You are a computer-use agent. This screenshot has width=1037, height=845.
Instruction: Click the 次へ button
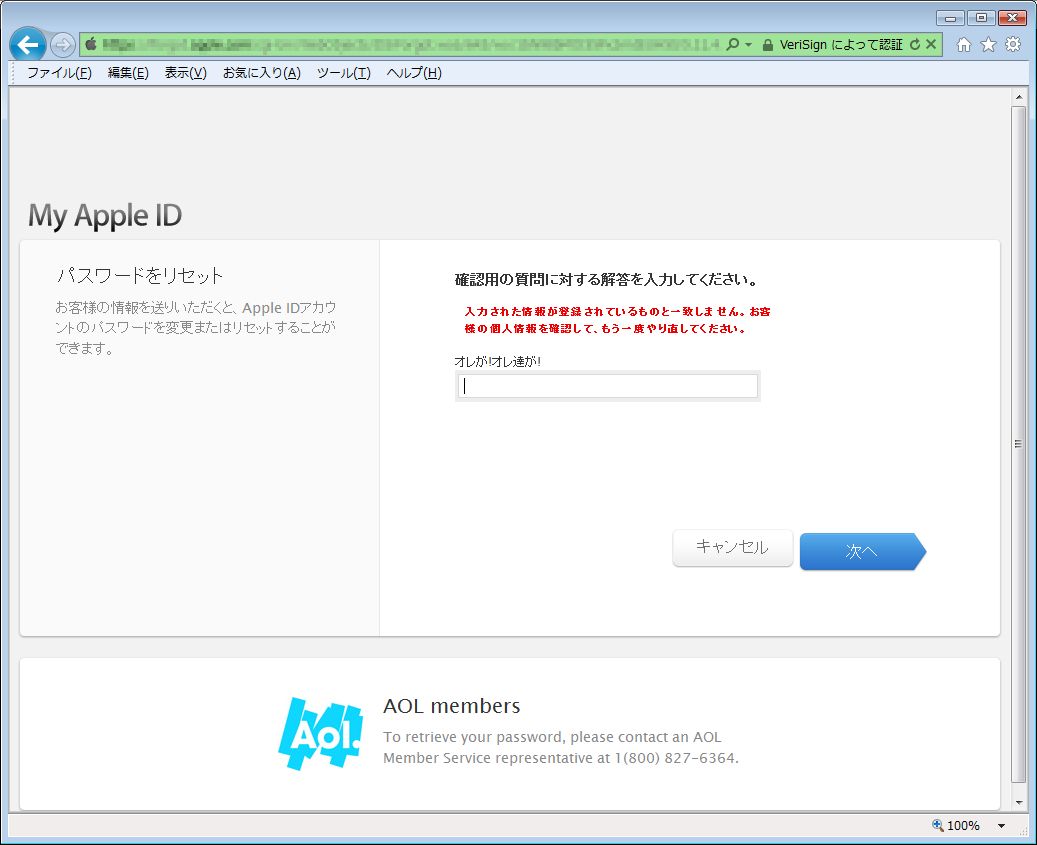pos(862,551)
